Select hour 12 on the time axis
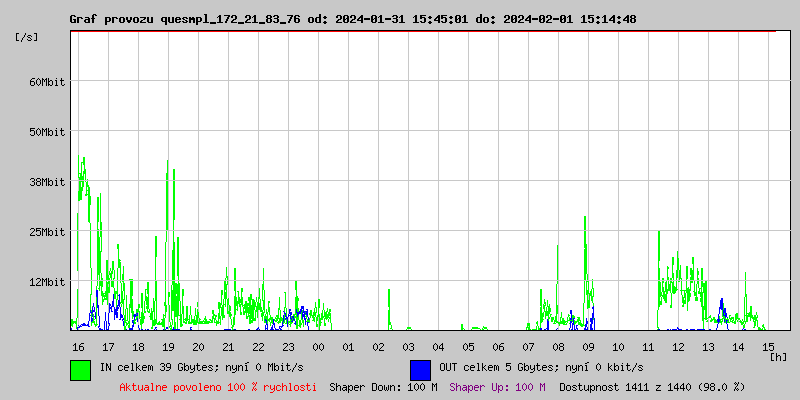Viewport: 800px width, 400px height. click(x=678, y=346)
